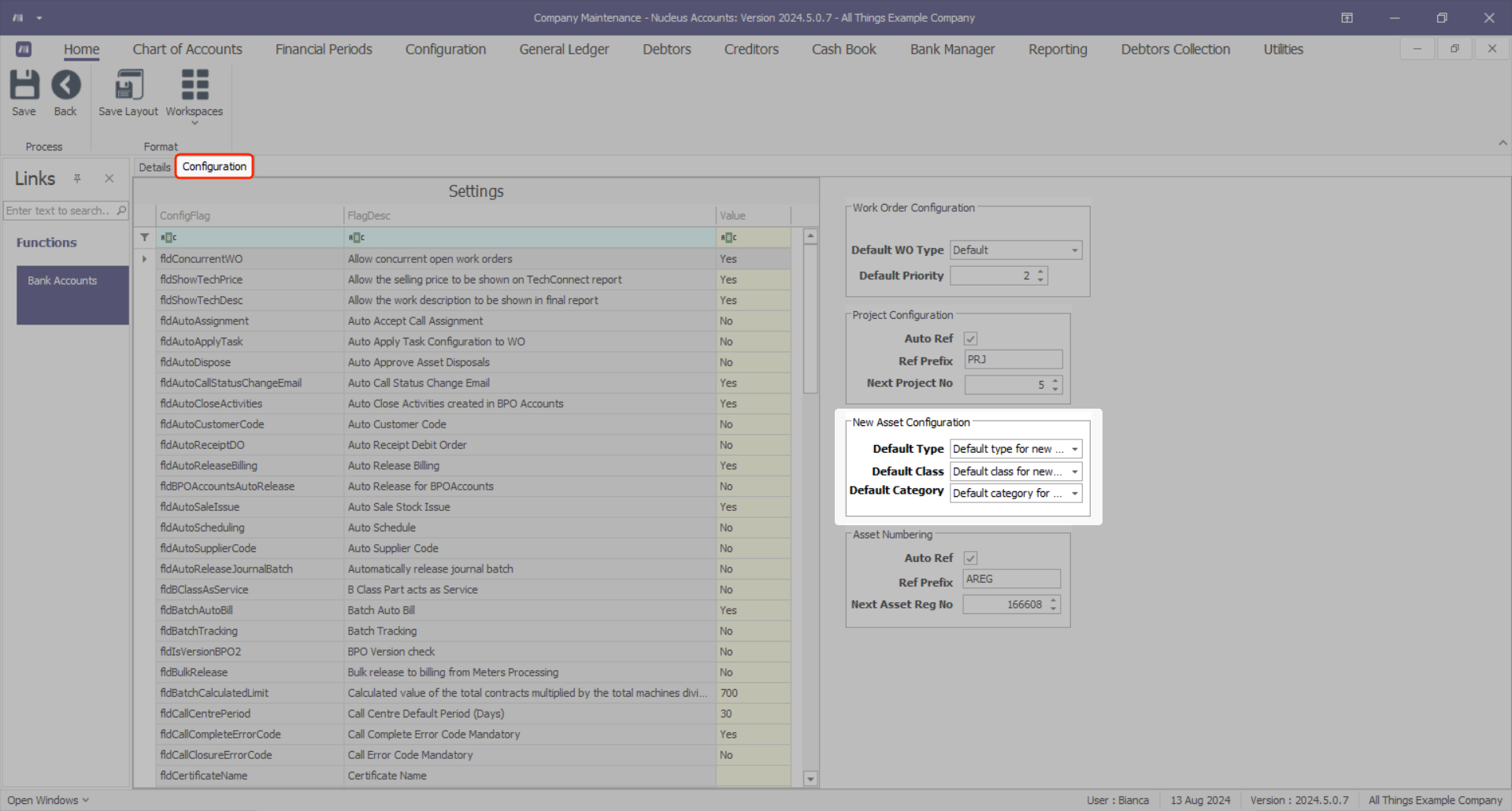1512x811 pixels.
Task: Toggle Auto Ref in Project Configuration
Action: click(970, 339)
